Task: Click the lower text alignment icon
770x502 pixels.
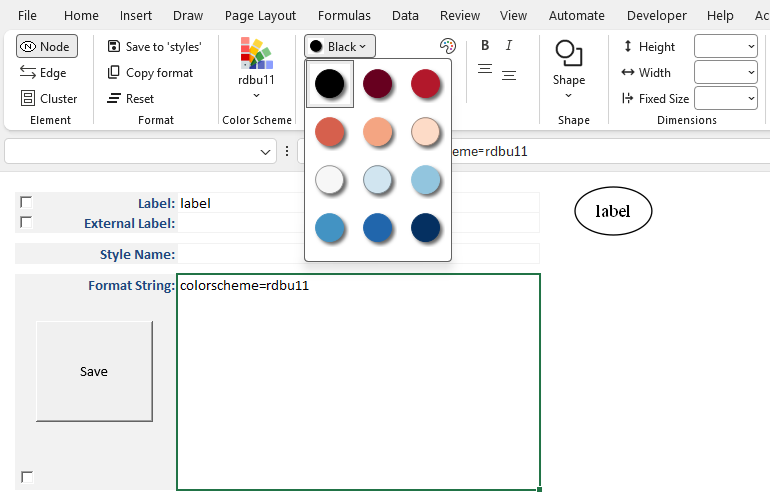Action: pyautogui.click(x=509, y=76)
